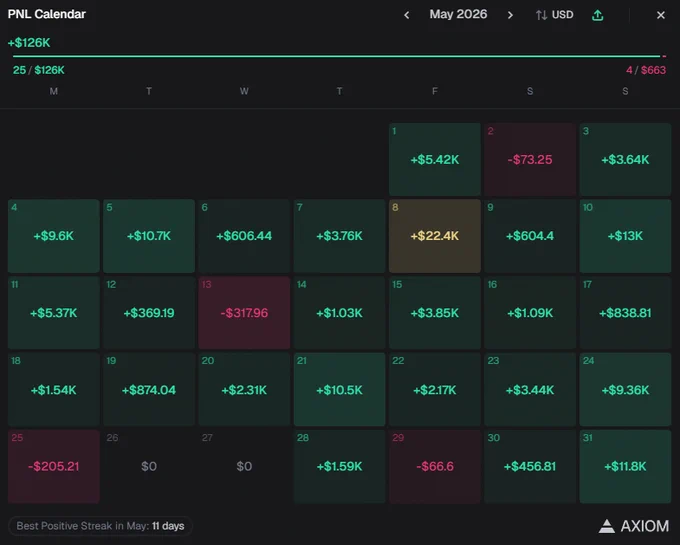
Task: Select the red May 13 cell -$317.96
Action: point(244,313)
